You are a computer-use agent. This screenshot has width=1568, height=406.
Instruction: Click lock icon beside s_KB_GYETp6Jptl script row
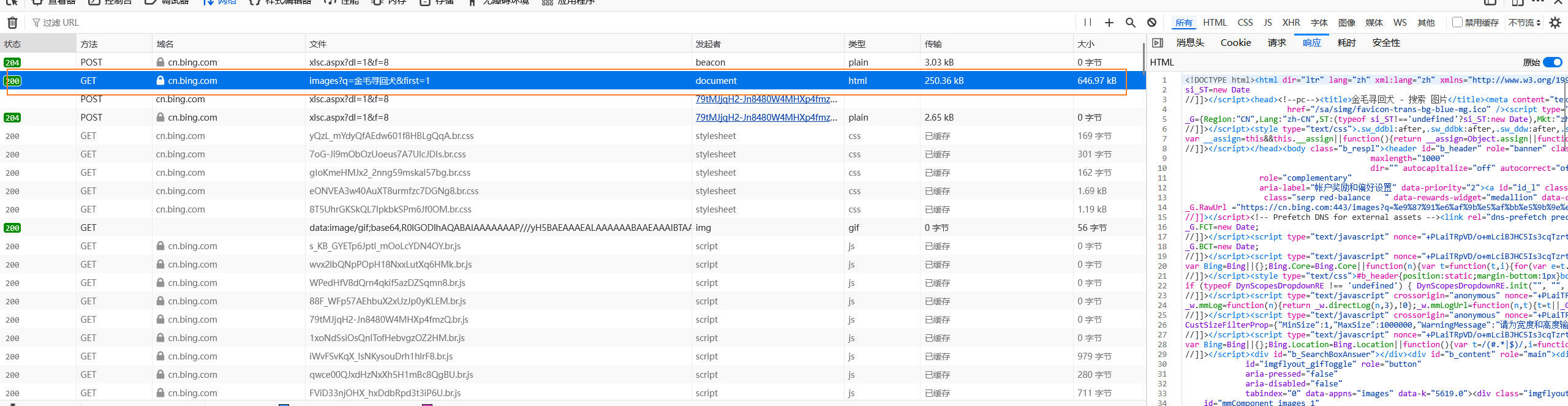click(160, 246)
